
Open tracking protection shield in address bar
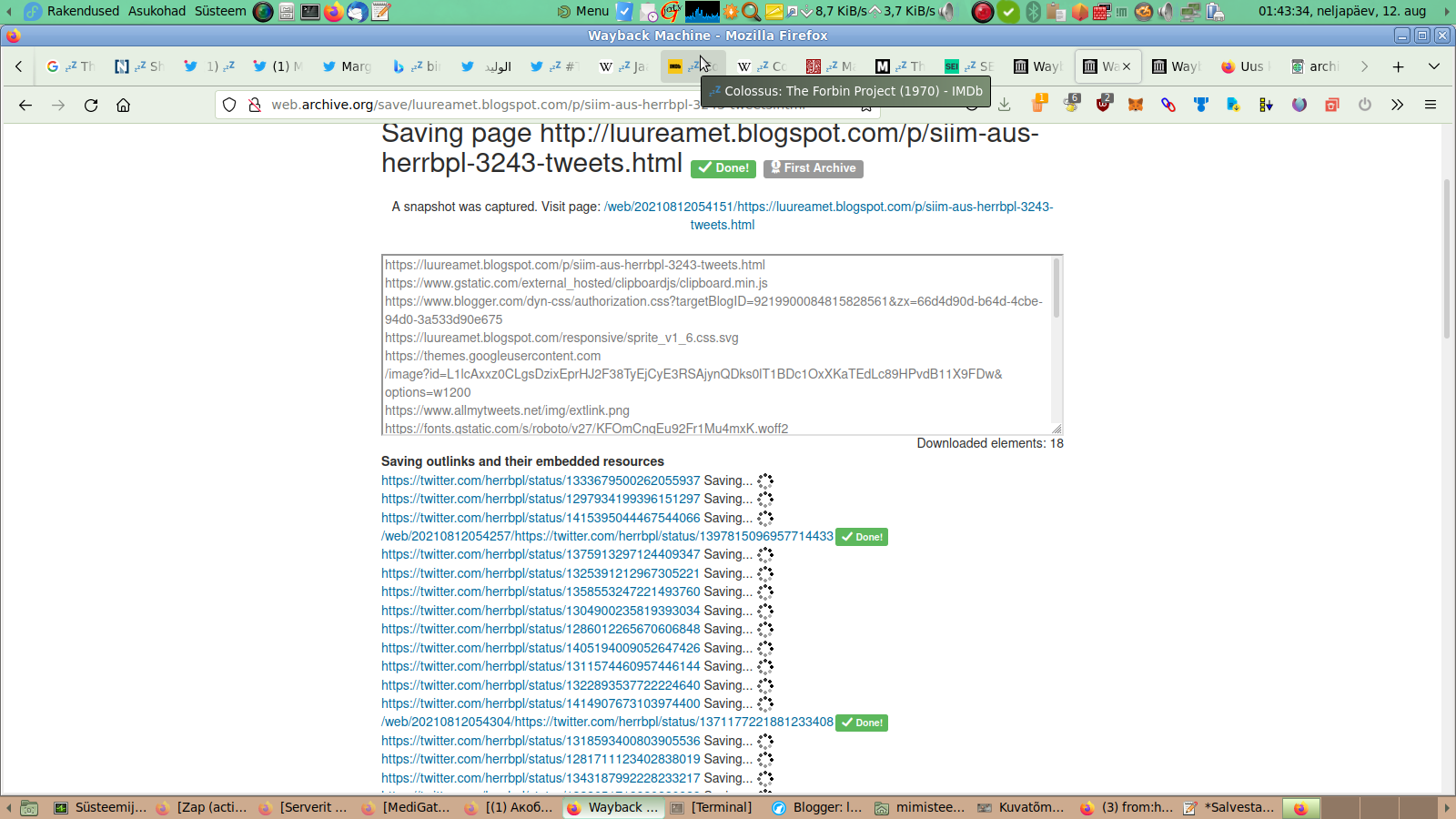[229, 106]
